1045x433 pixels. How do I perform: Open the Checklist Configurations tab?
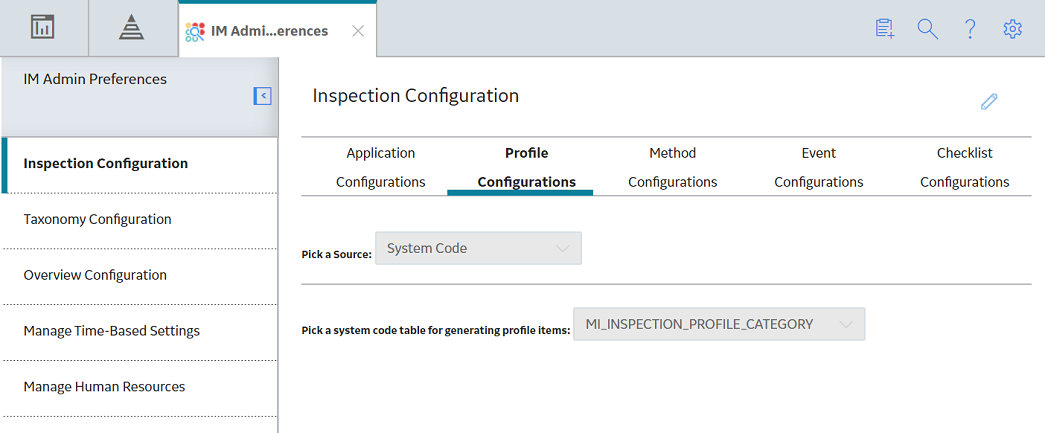tap(964, 167)
